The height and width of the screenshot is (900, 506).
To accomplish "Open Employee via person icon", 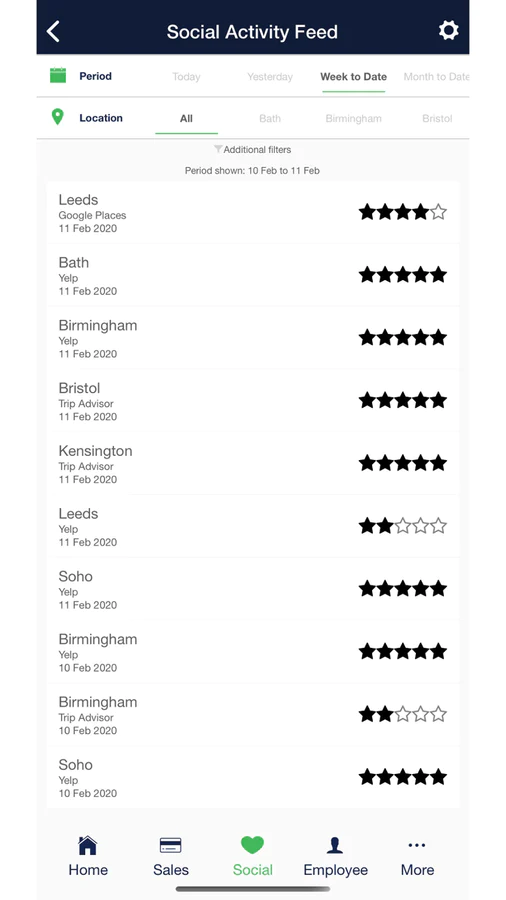I will (x=335, y=845).
